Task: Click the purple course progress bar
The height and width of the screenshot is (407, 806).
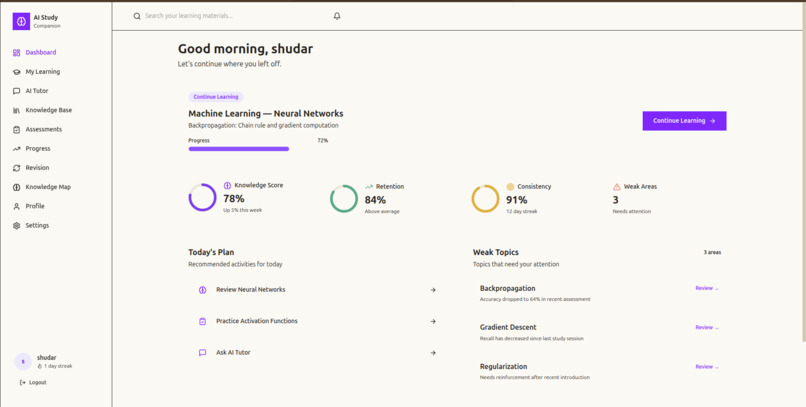Action: 239,149
